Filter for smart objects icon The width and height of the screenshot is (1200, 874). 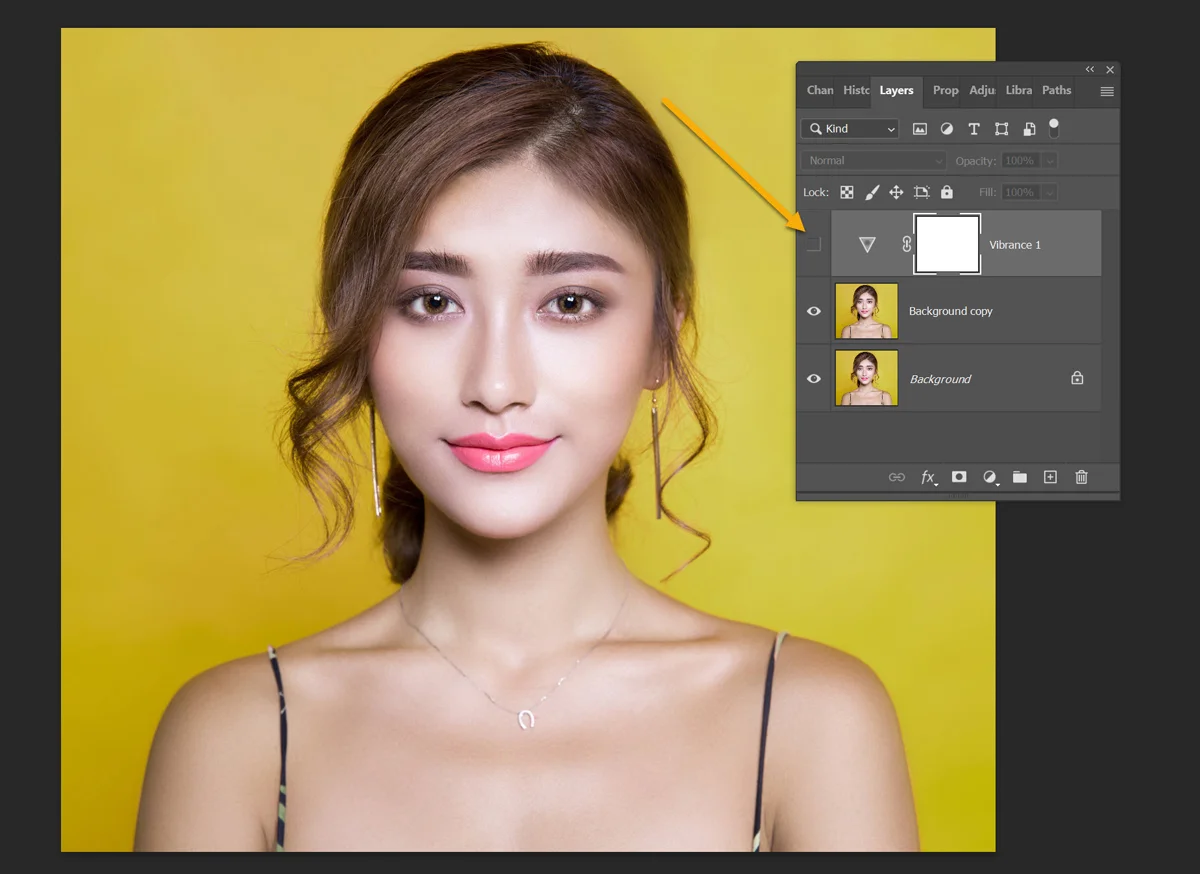click(x=1028, y=129)
